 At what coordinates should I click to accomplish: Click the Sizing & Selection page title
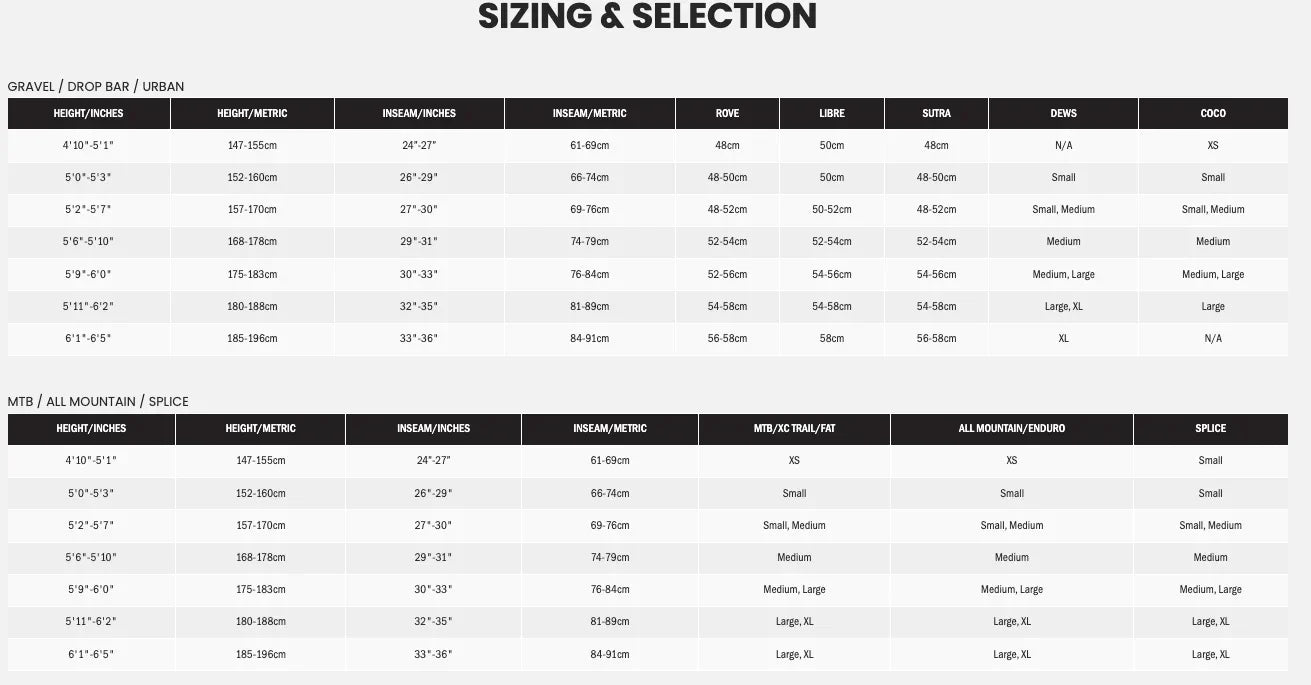(647, 17)
